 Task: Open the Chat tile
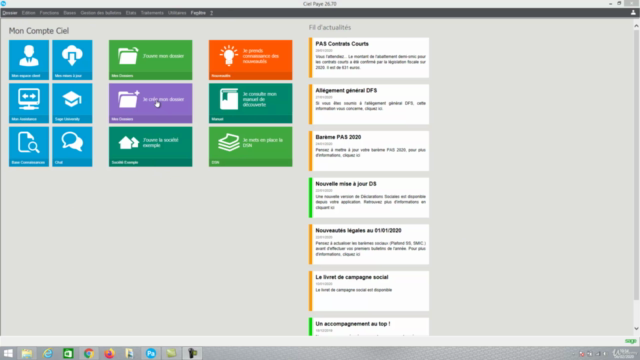pos(72,147)
